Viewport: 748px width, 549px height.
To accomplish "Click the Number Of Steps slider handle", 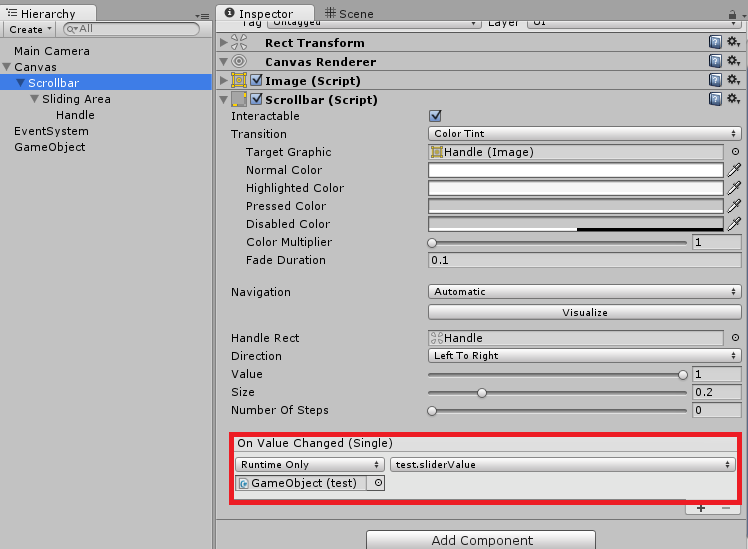I will pos(432,411).
